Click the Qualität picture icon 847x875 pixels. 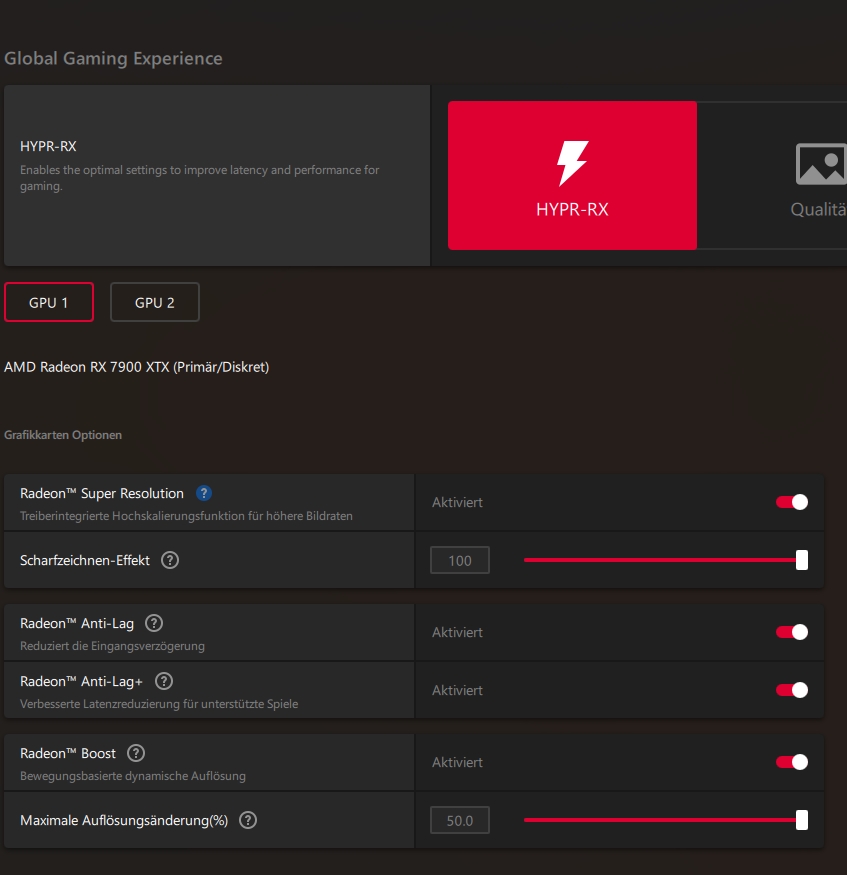pos(821,164)
